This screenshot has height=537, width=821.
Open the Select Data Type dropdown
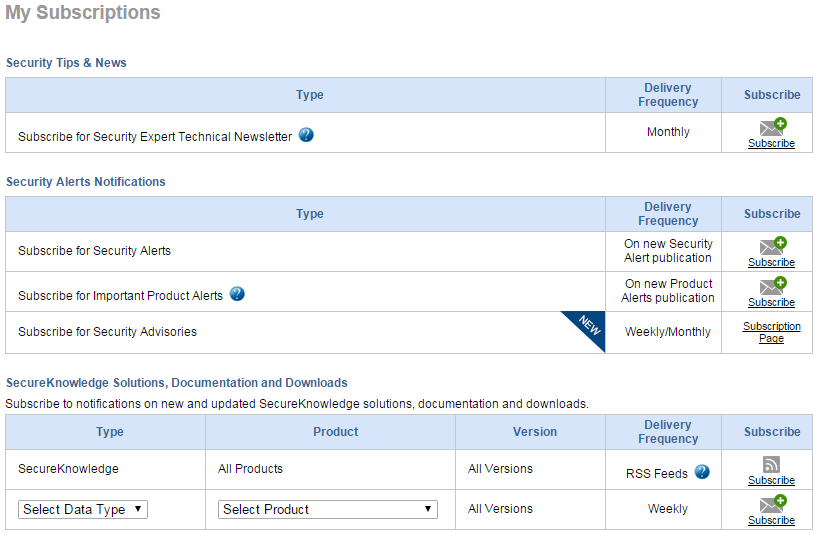pos(83,509)
